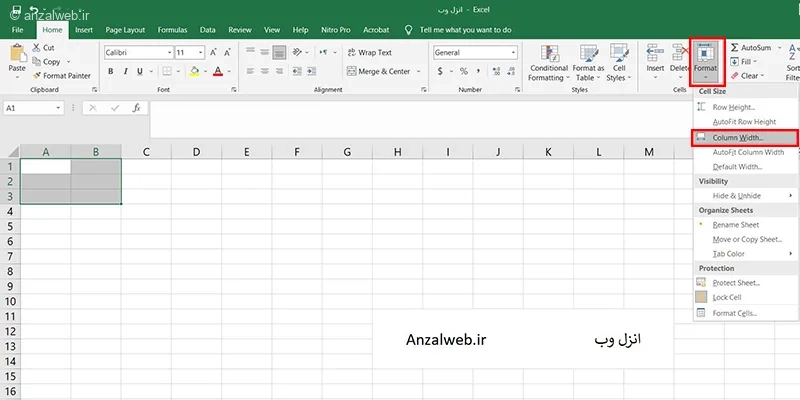The width and height of the screenshot is (800, 400).
Task: Click the Format as Table icon
Action: pyautogui.click(x=588, y=54)
